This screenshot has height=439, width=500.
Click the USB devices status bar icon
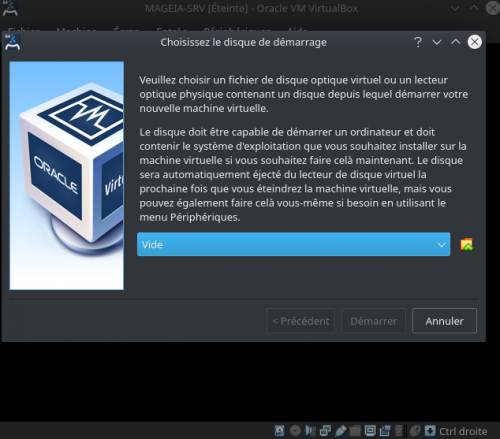pos(340,431)
